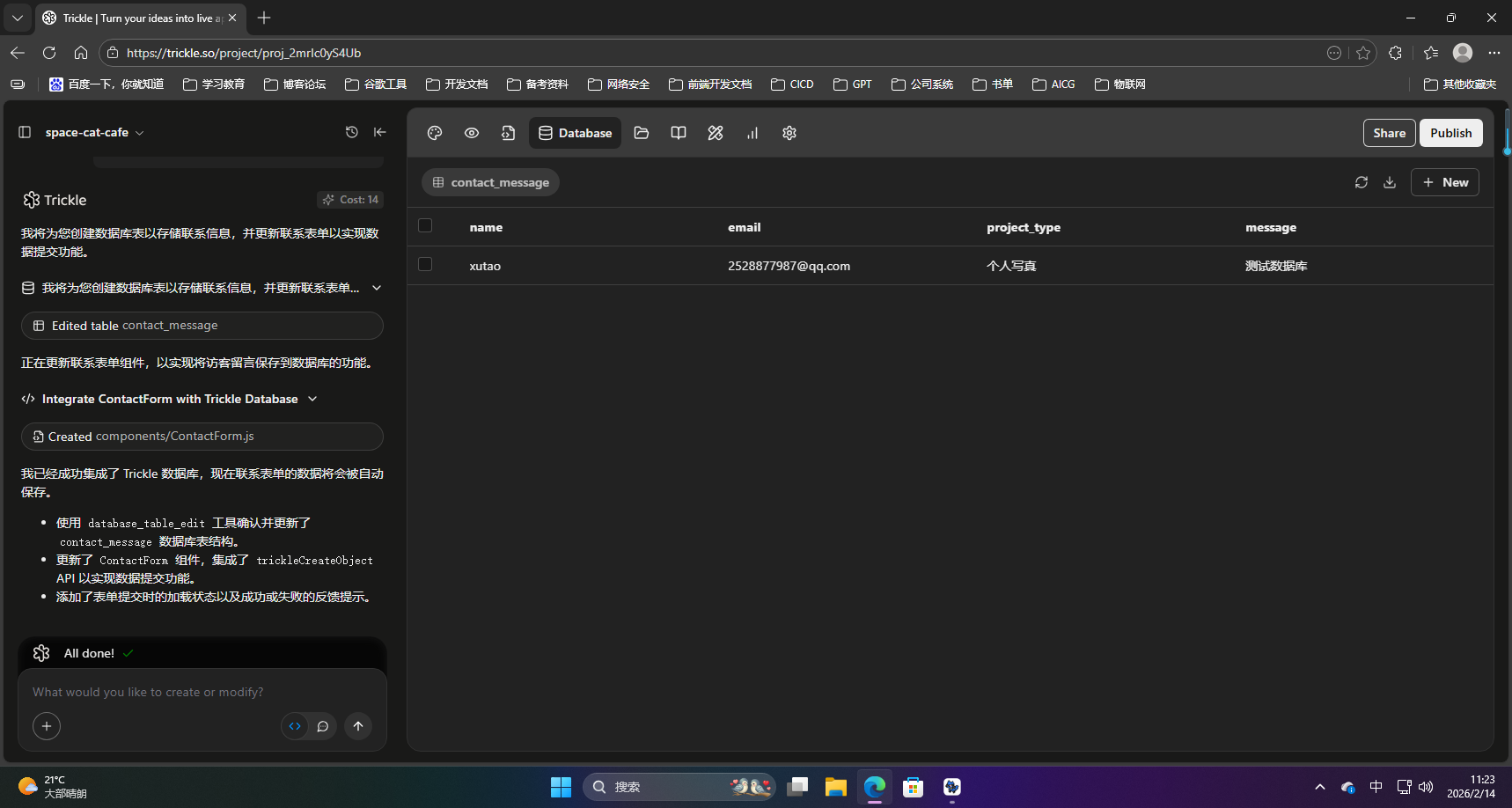Open Edited table contact_message chip
Screen dimensions: 1512x808
pos(202,326)
